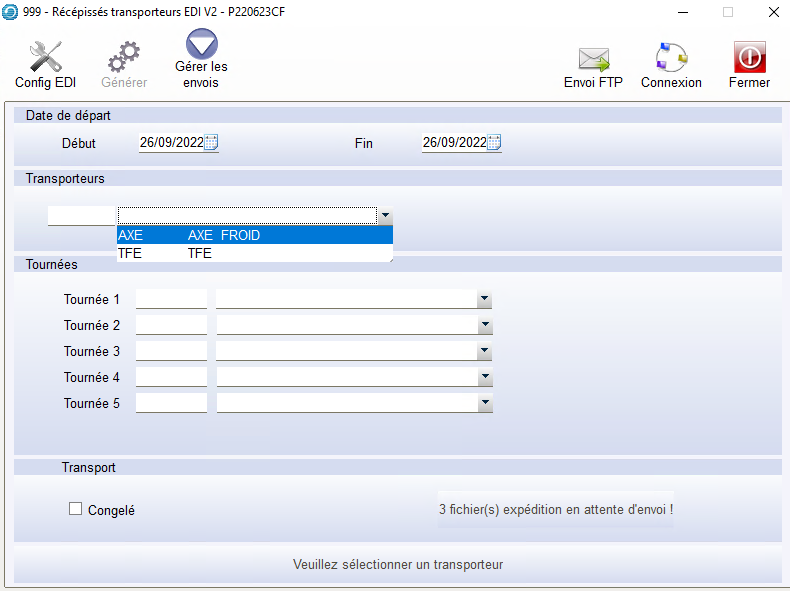
Task: Open the Config EDI tools icon
Action: click(x=45, y=57)
